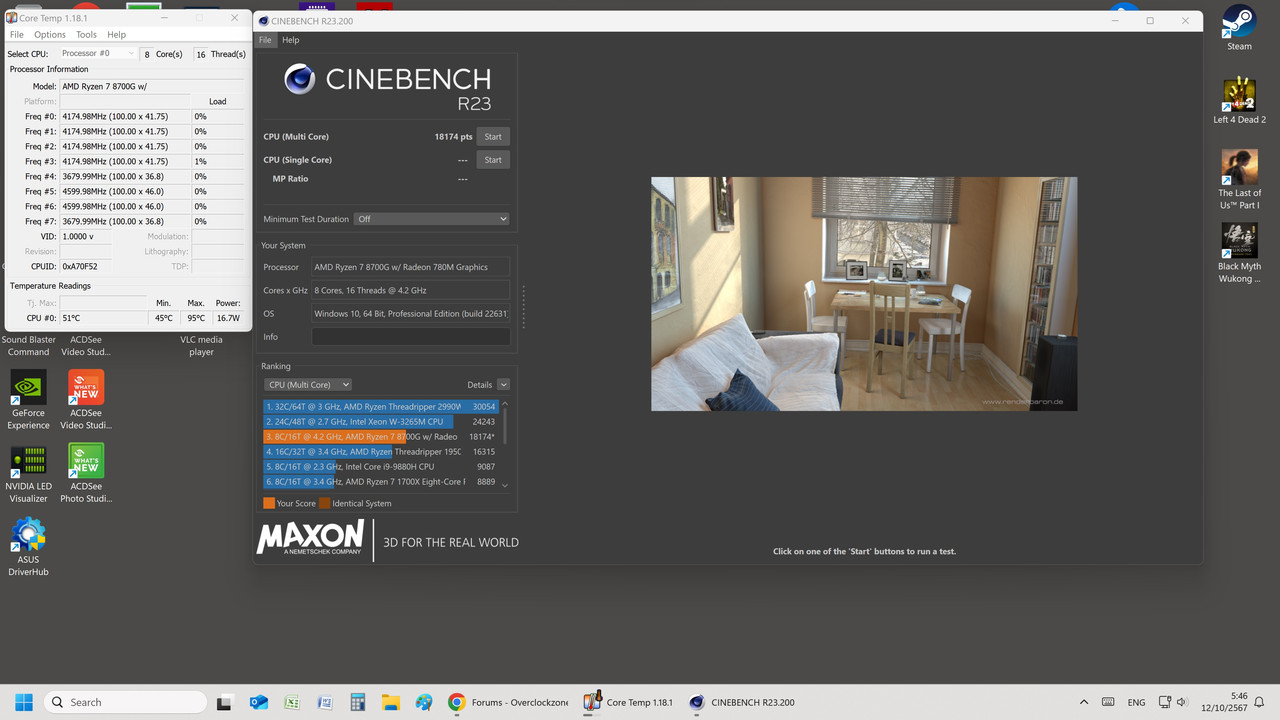Viewport: 1280px width, 720px height.
Task: Switch to Chrome Forums - Overclockzone window
Action: [509, 702]
